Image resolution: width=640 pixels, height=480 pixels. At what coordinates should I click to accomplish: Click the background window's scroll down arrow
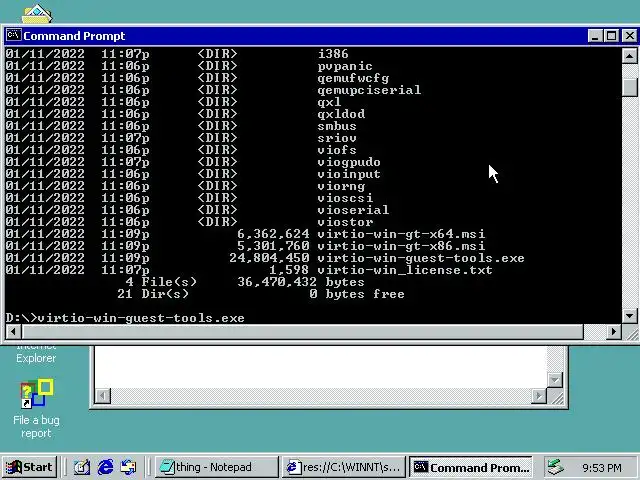(555, 380)
